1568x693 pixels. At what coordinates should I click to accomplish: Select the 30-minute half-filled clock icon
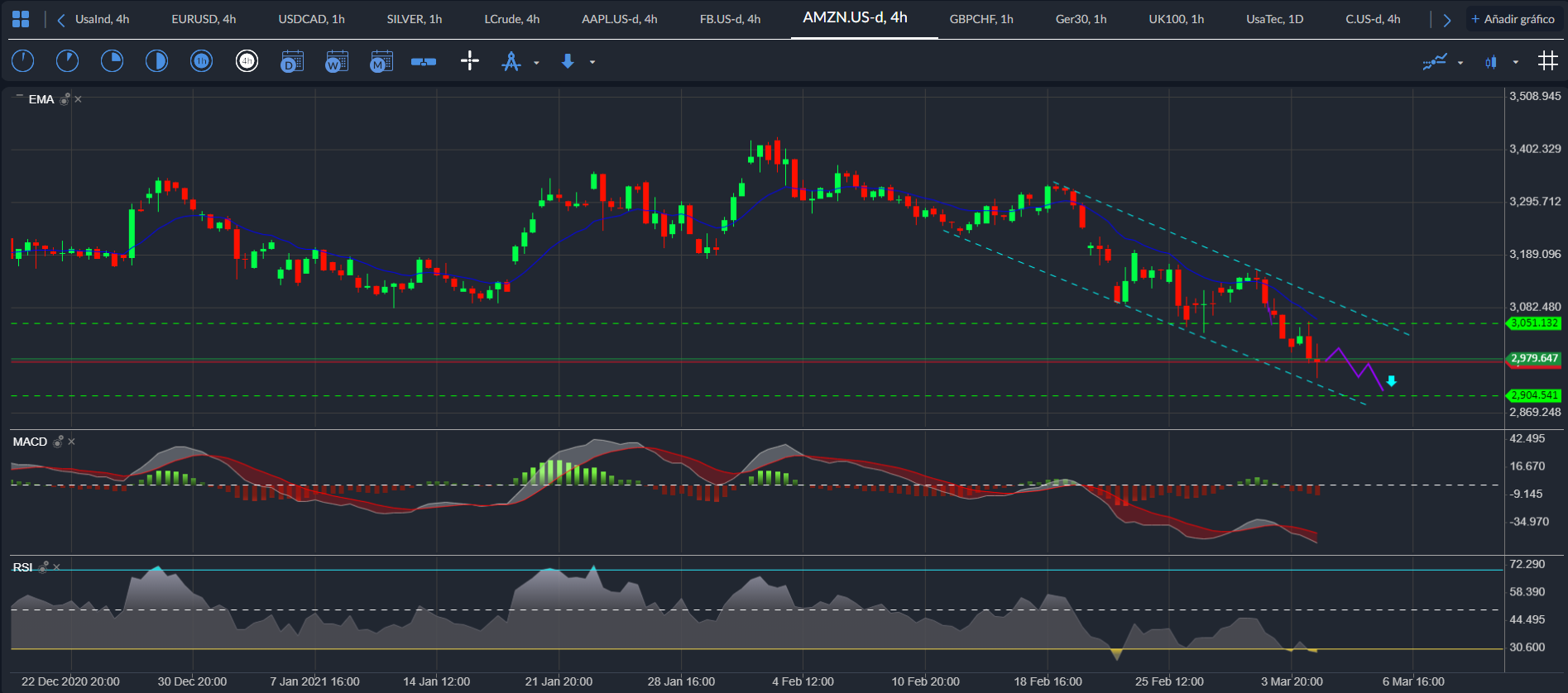pyautogui.click(x=156, y=60)
